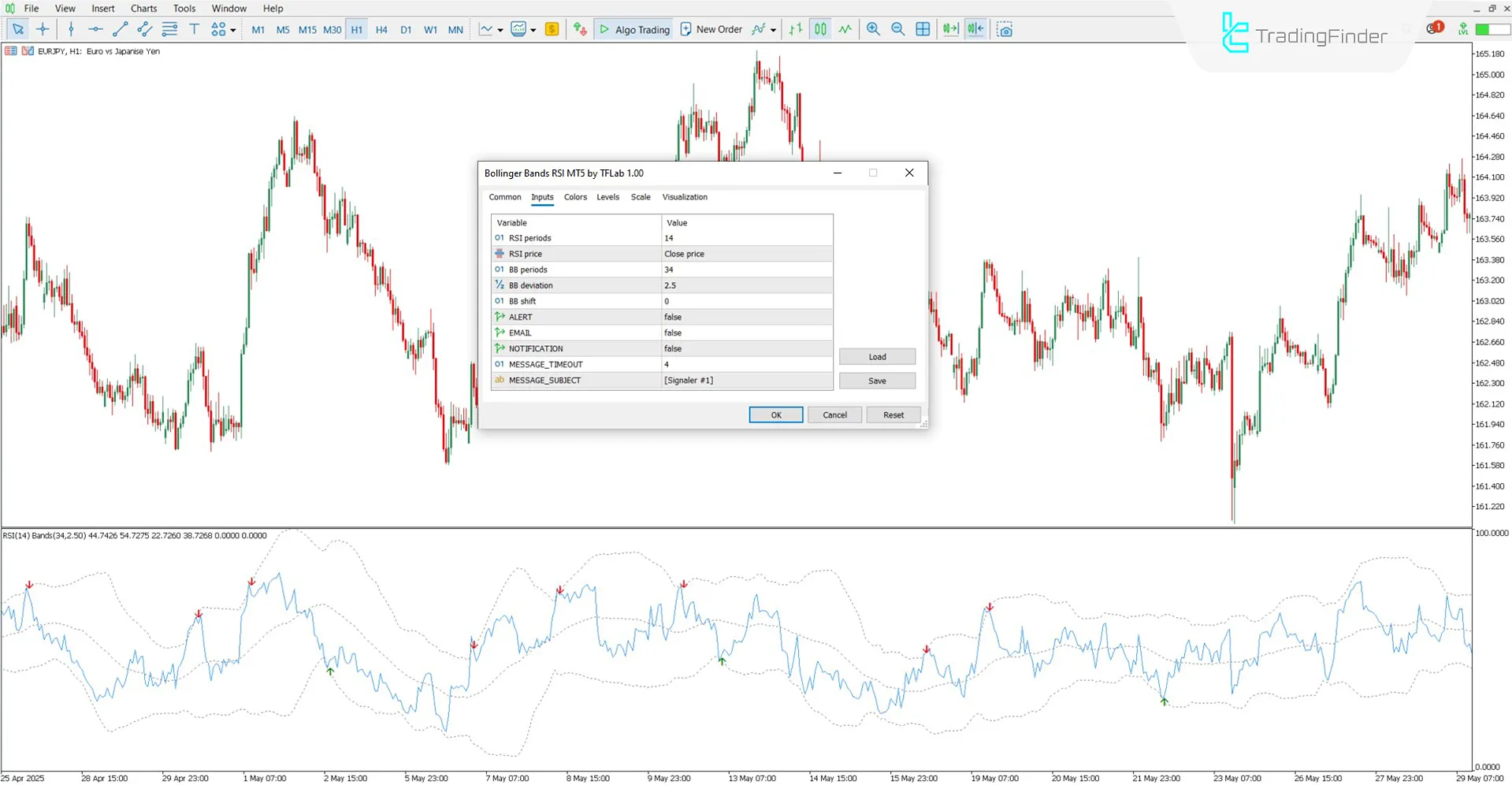Open the Charts menu

[x=143, y=8]
